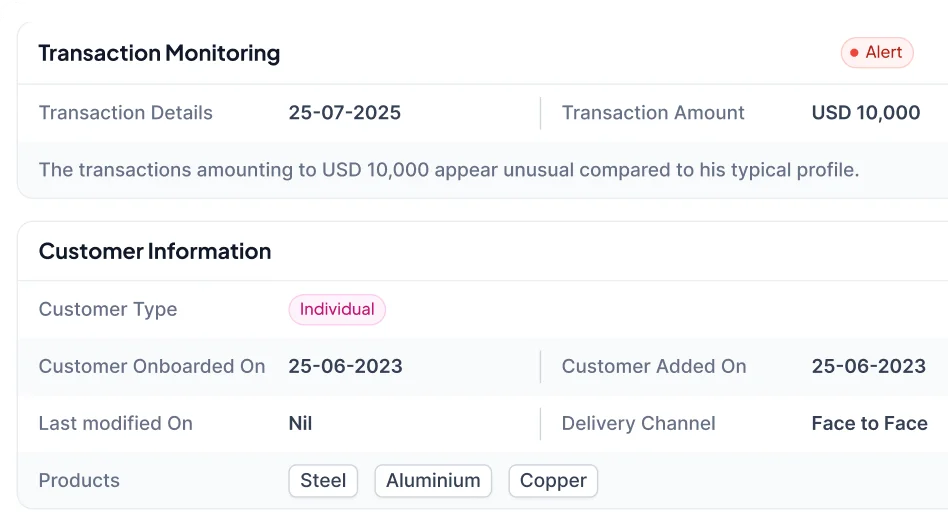
Task: Select the Individual customer type tag
Action: (x=337, y=310)
